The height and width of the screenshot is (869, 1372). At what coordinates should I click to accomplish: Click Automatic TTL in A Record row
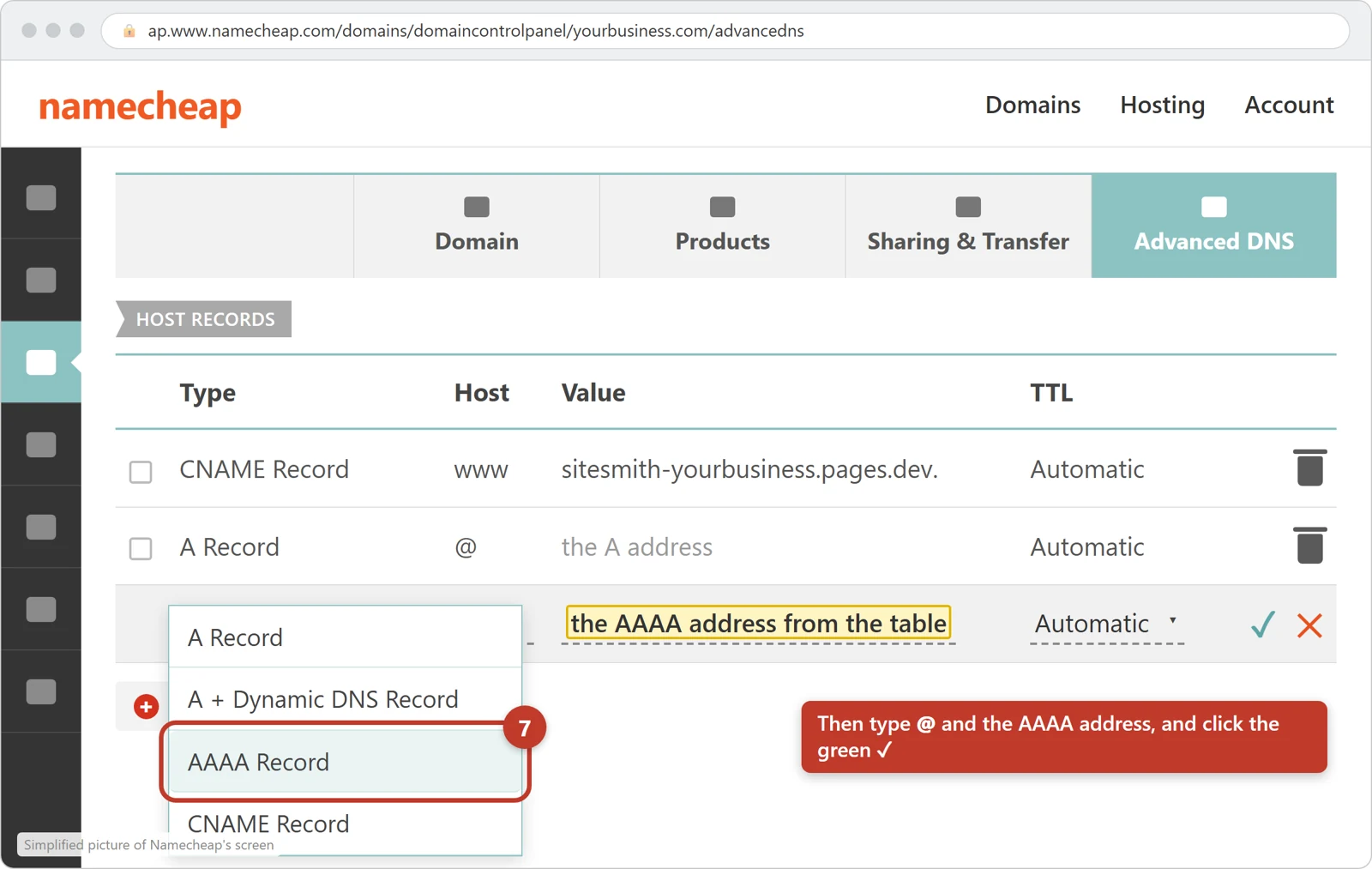(1087, 546)
